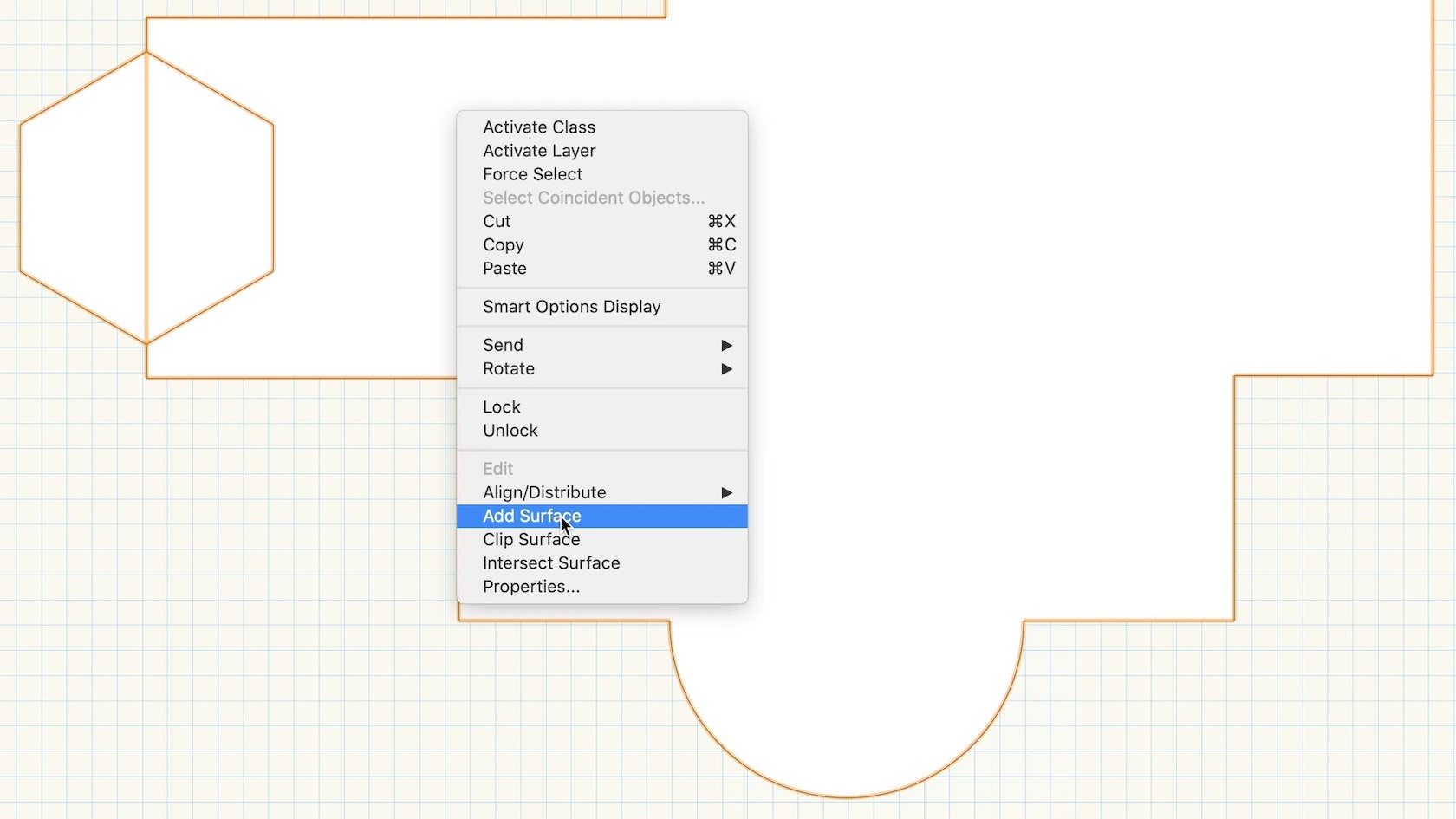Image resolution: width=1456 pixels, height=819 pixels.
Task: Open Smart Options Display
Action: 601,307
